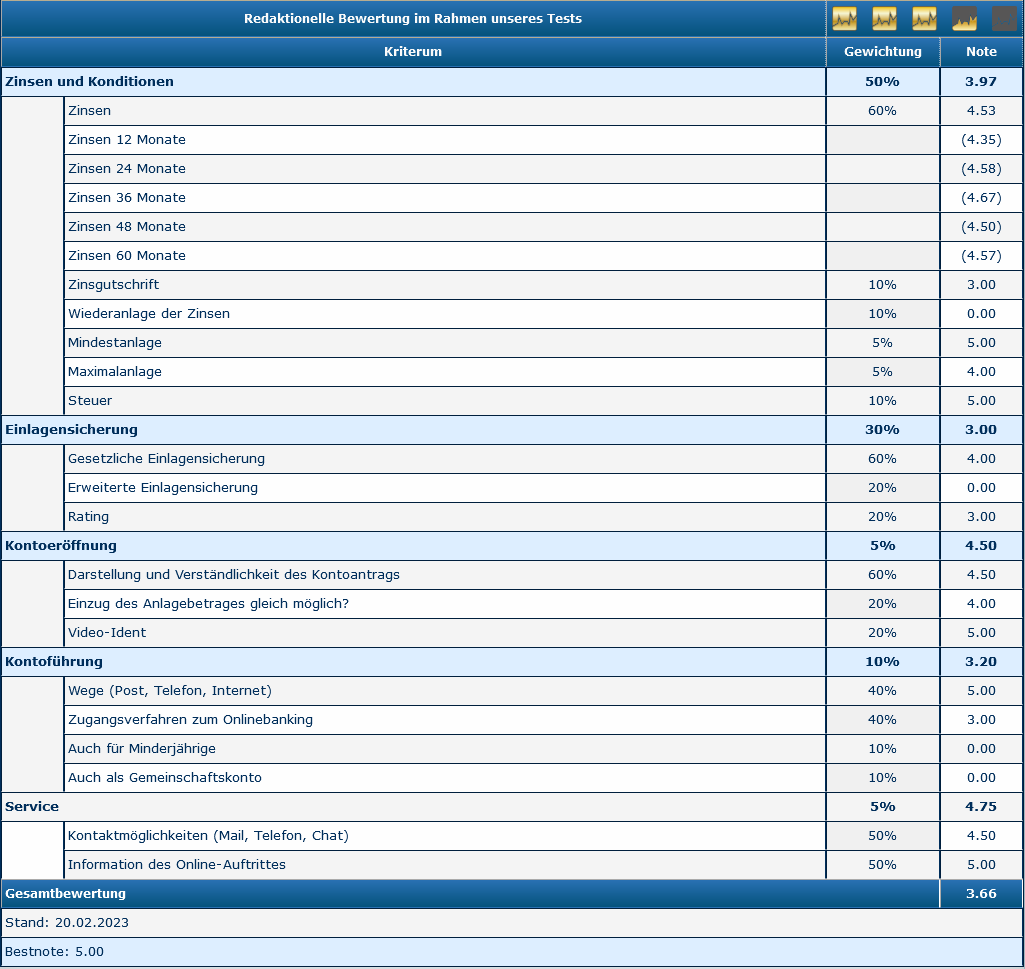The height and width of the screenshot is (969, 1025).
Task: Click the (4.58) note value
Action: pos(981,169)
